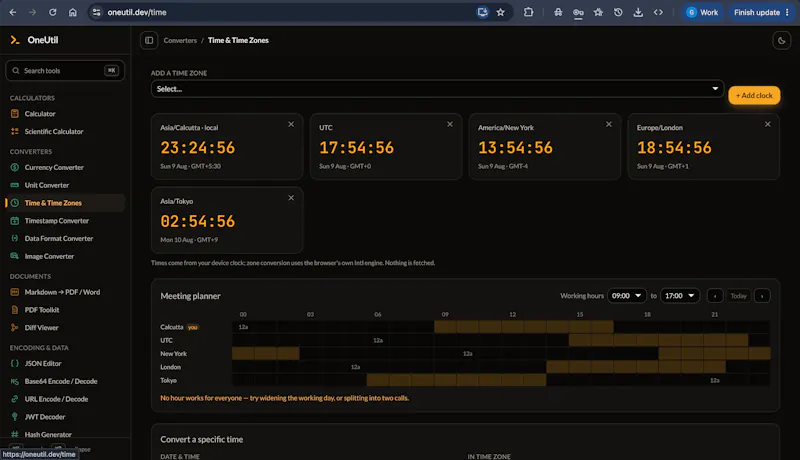
Task: Switch theme with the moon icon
Action: [781, 40]
